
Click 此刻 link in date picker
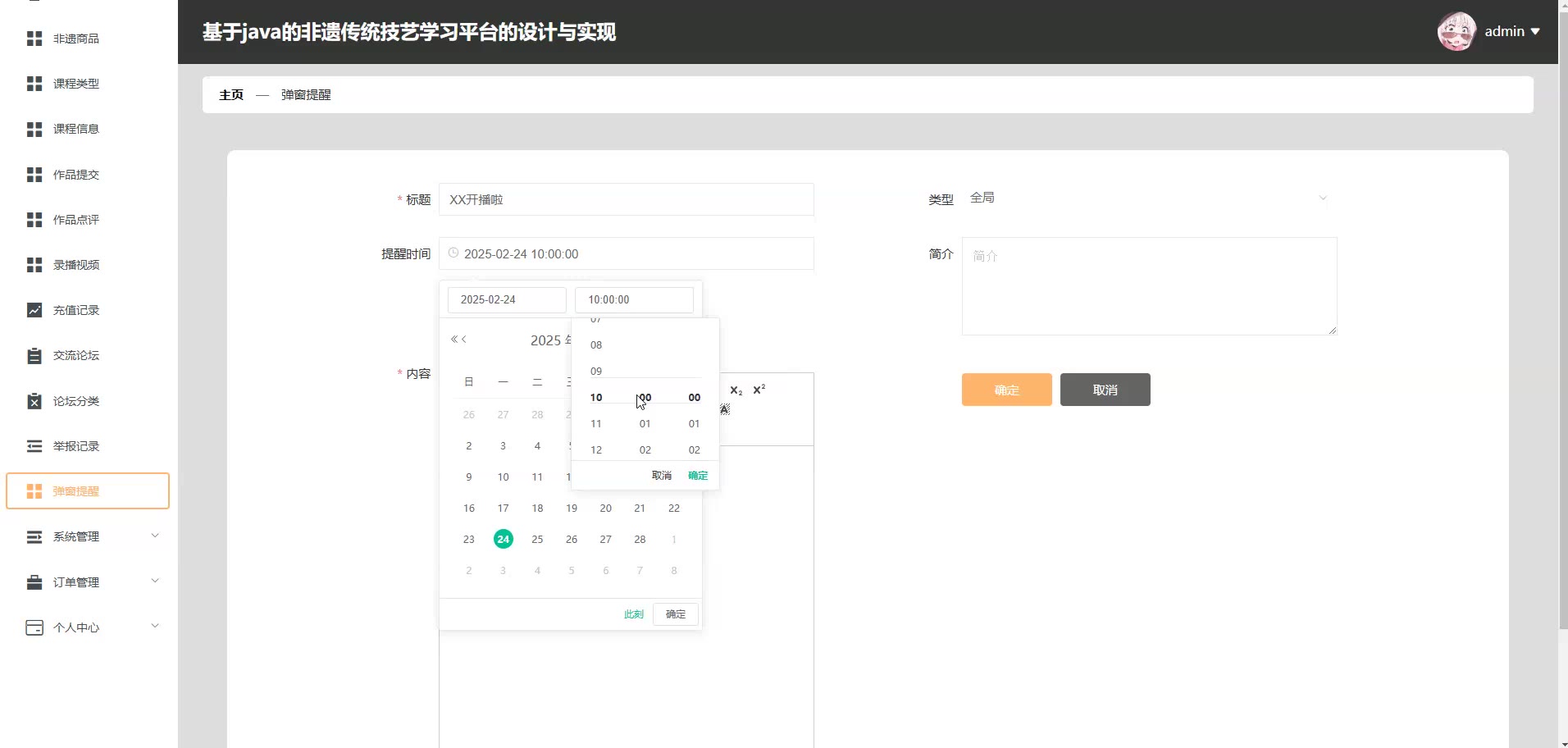click(x=633, y=614)
